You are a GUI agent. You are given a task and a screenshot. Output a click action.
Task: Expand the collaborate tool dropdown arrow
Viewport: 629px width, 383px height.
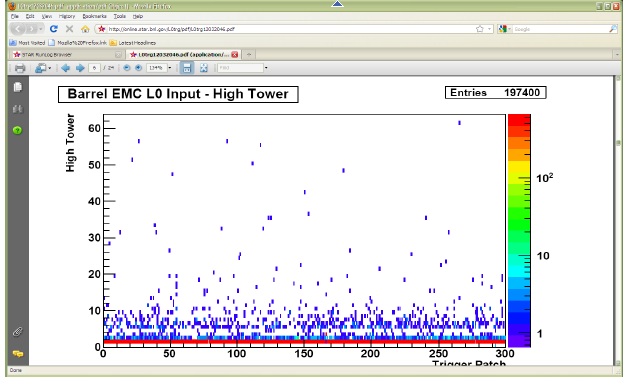pyautogui.click(x=50, y=68)
